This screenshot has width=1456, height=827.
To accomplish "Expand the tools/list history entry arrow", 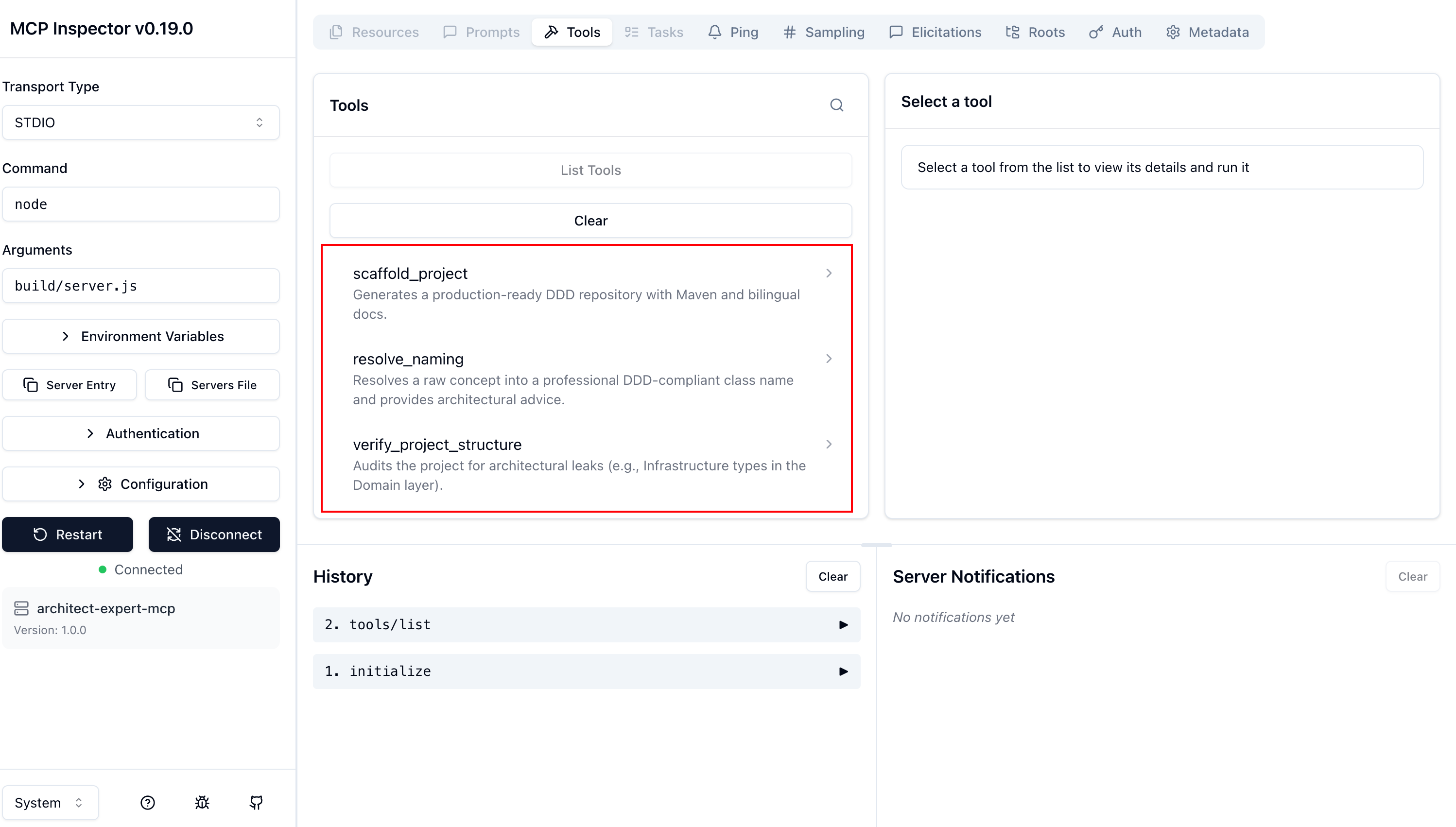I will coord(844,625).
